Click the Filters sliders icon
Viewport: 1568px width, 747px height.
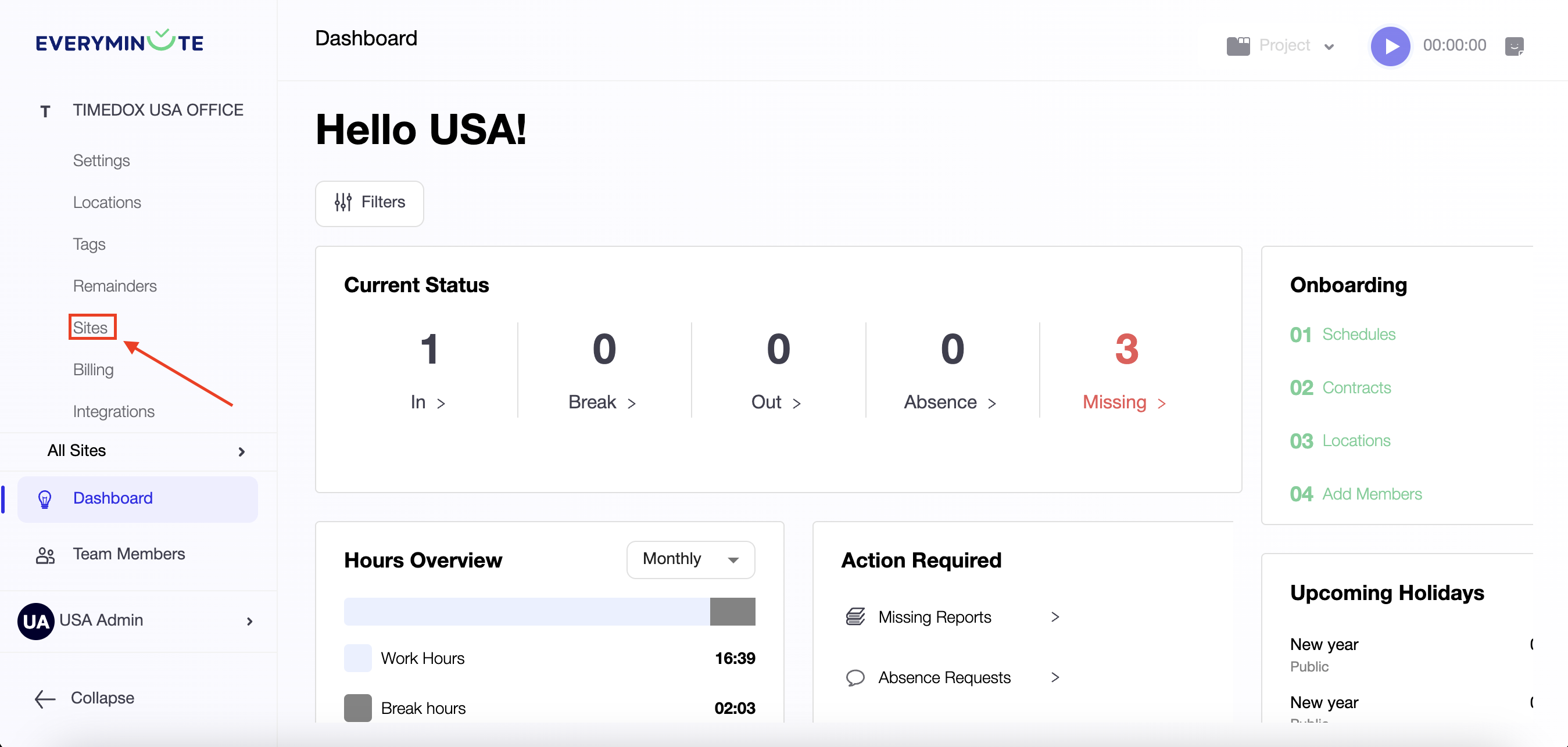tap(343, 203)
